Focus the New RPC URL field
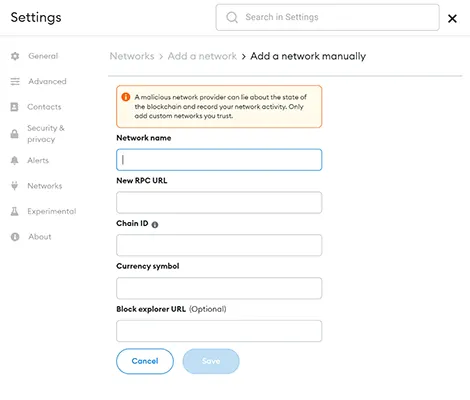Viewport: 470px width, 400px height. click(219, 202)
